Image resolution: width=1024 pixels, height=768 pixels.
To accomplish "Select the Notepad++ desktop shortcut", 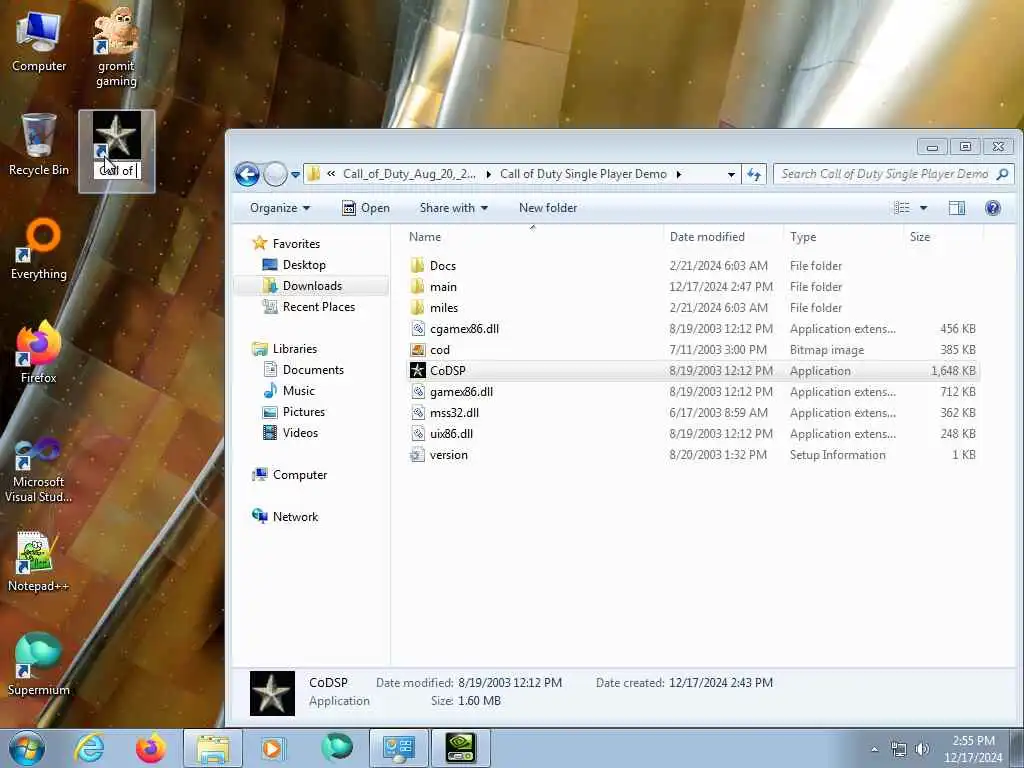I will [x=39, y=562].
